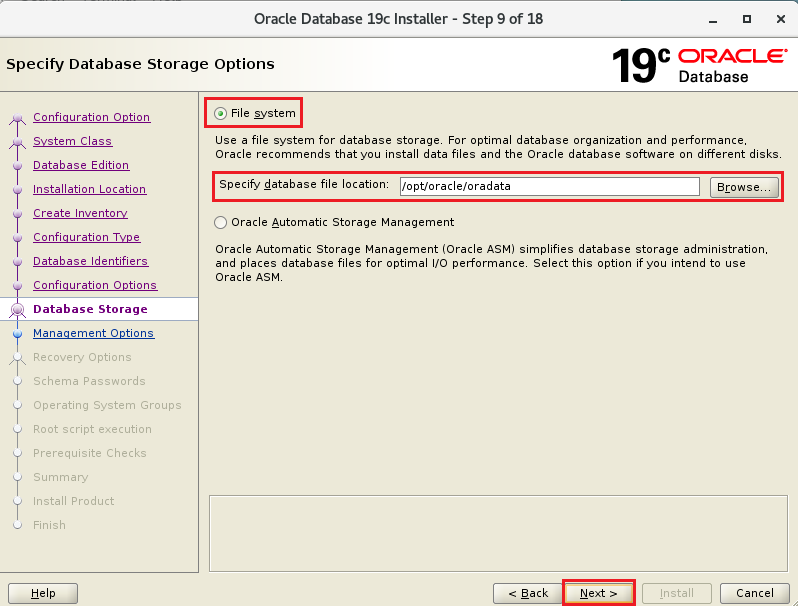Click the 'Specify database file location:' label
798x606 pixels.
[x=304, y=184]
